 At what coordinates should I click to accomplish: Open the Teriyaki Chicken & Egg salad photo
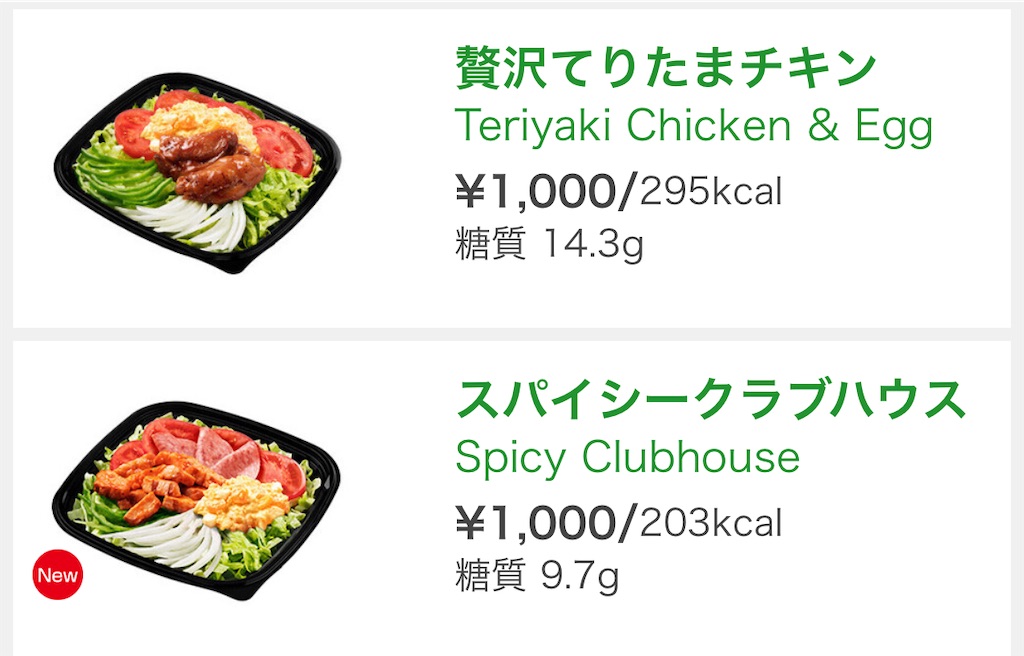(197, 173)
